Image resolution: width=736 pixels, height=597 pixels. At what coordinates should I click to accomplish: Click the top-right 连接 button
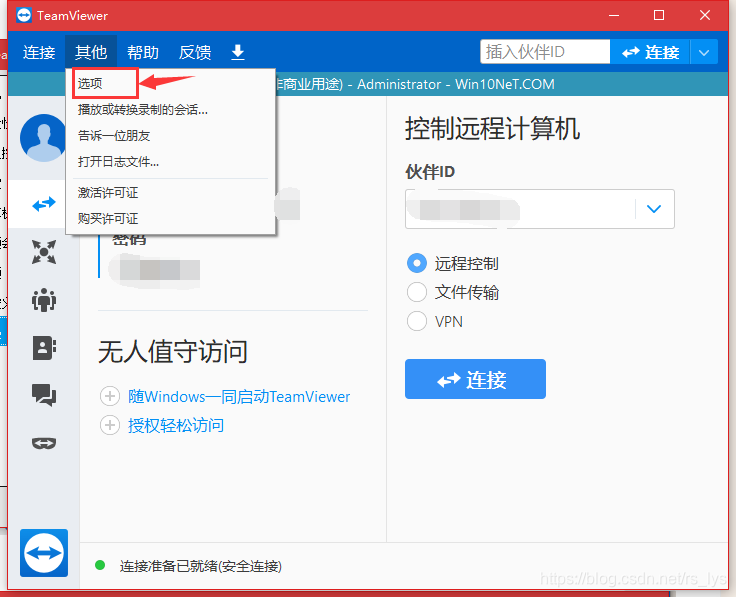pos(650,52)
